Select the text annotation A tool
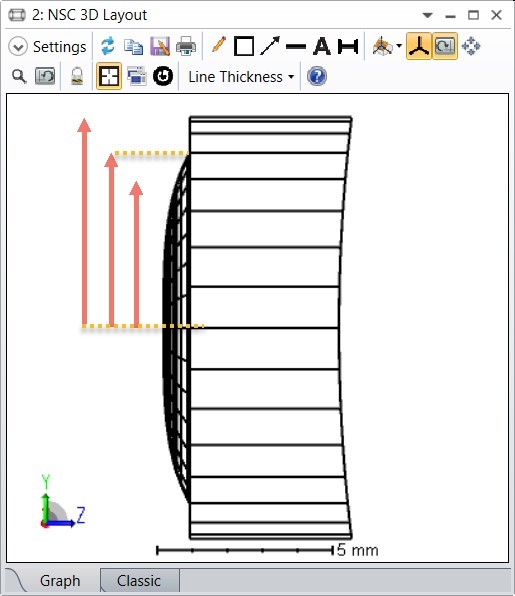The width and height of the screenshot is (515, 596). click(x=322, y=46)
